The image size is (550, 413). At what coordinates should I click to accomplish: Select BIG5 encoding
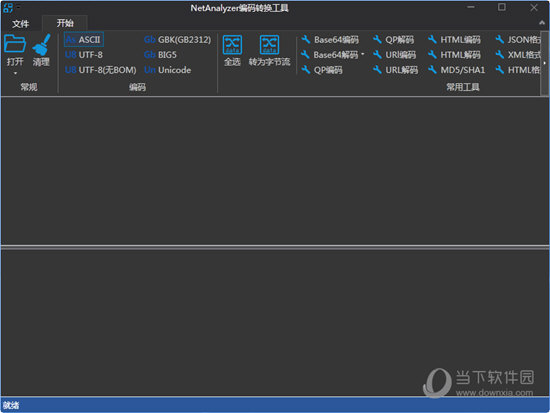coord(160,55)
